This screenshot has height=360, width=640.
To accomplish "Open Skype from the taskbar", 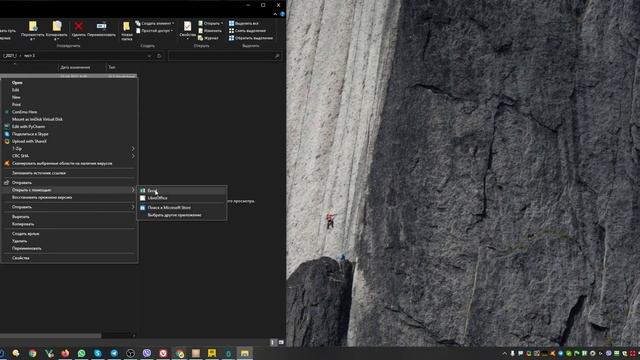I will pyautogui.click(x=98, y=353).
